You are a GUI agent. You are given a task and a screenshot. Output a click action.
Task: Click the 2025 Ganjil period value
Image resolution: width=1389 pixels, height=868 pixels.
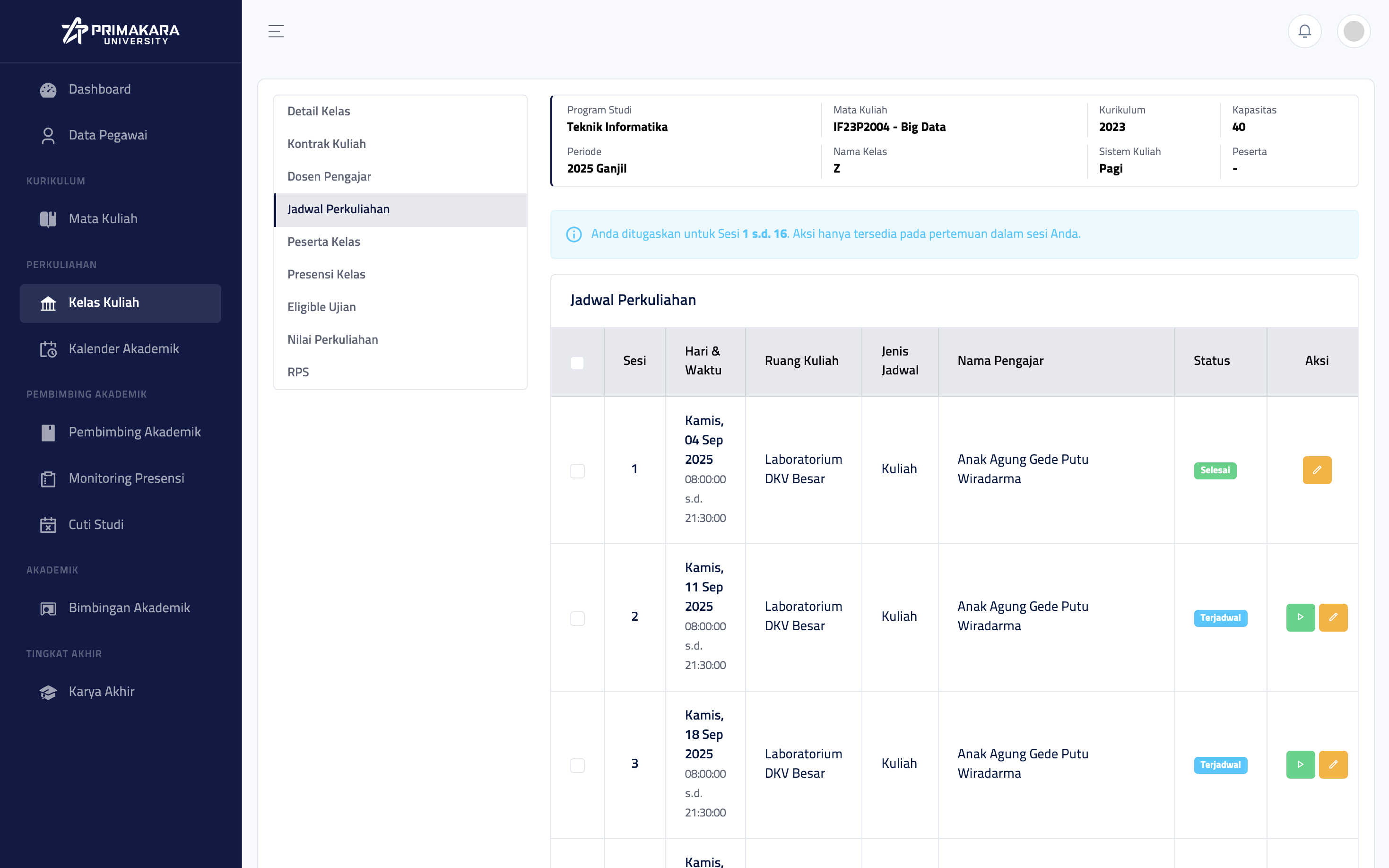click(x=596, y=169)
